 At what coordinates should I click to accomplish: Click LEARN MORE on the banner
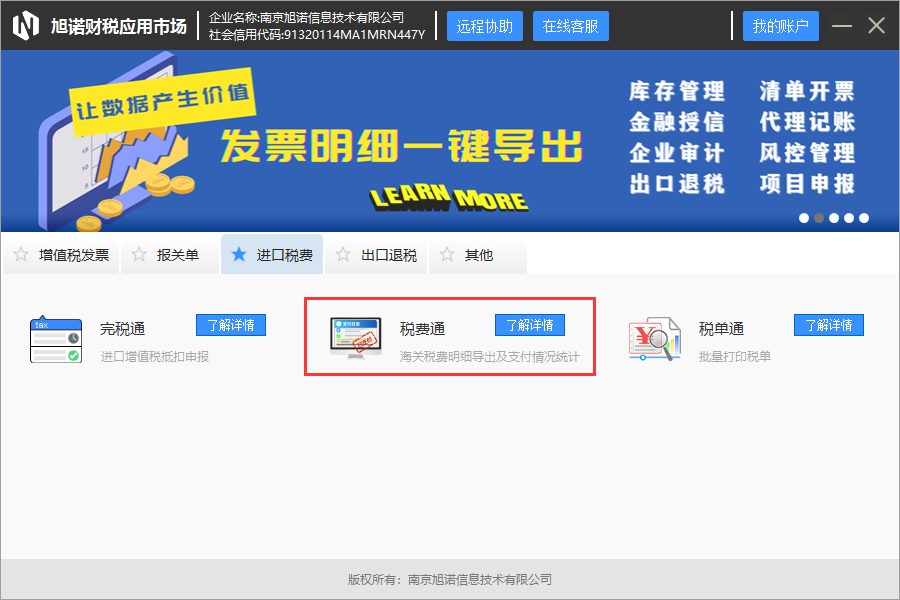pyautogui.click(x=449, y=198)
